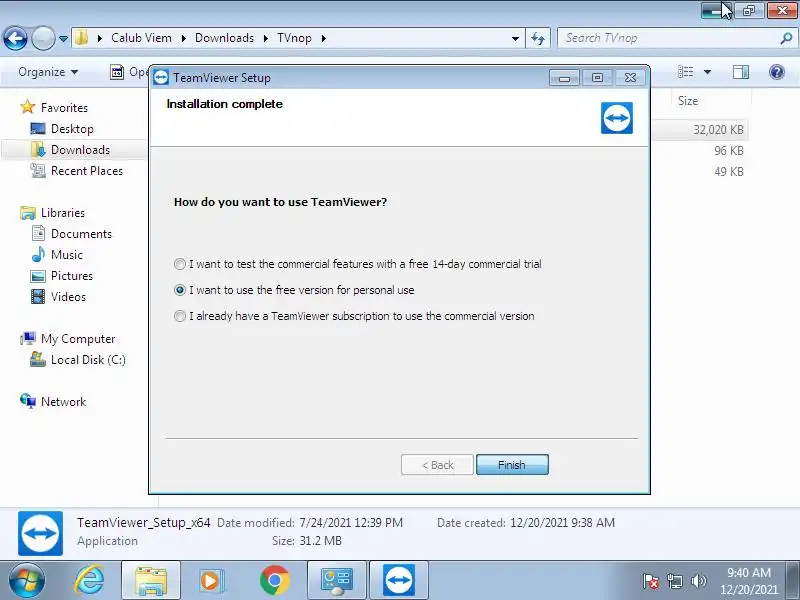Open Control Panel taskbar button

click(x=337, y=580)
